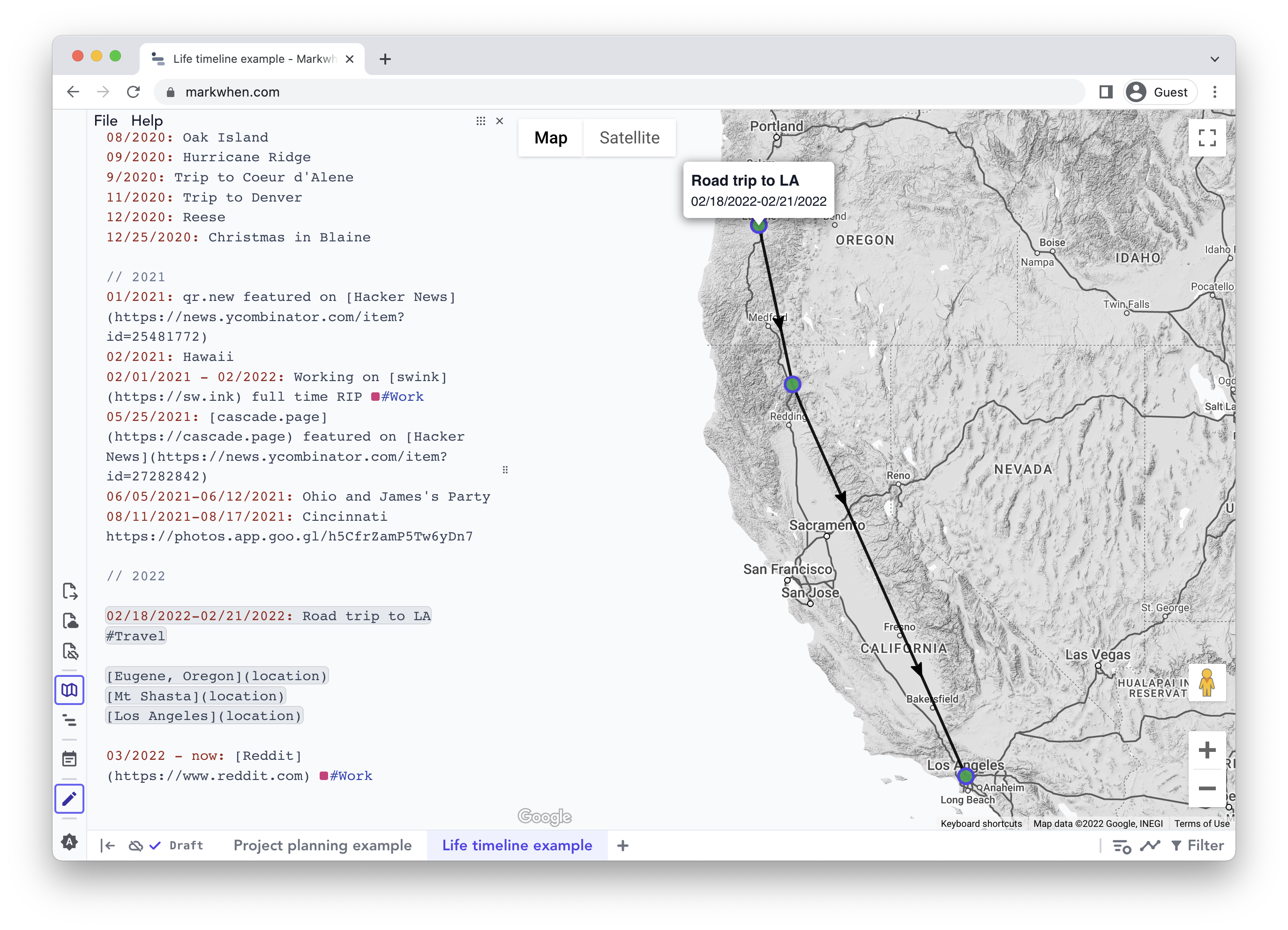Toggle fullscreen map view

(1207, 137)
